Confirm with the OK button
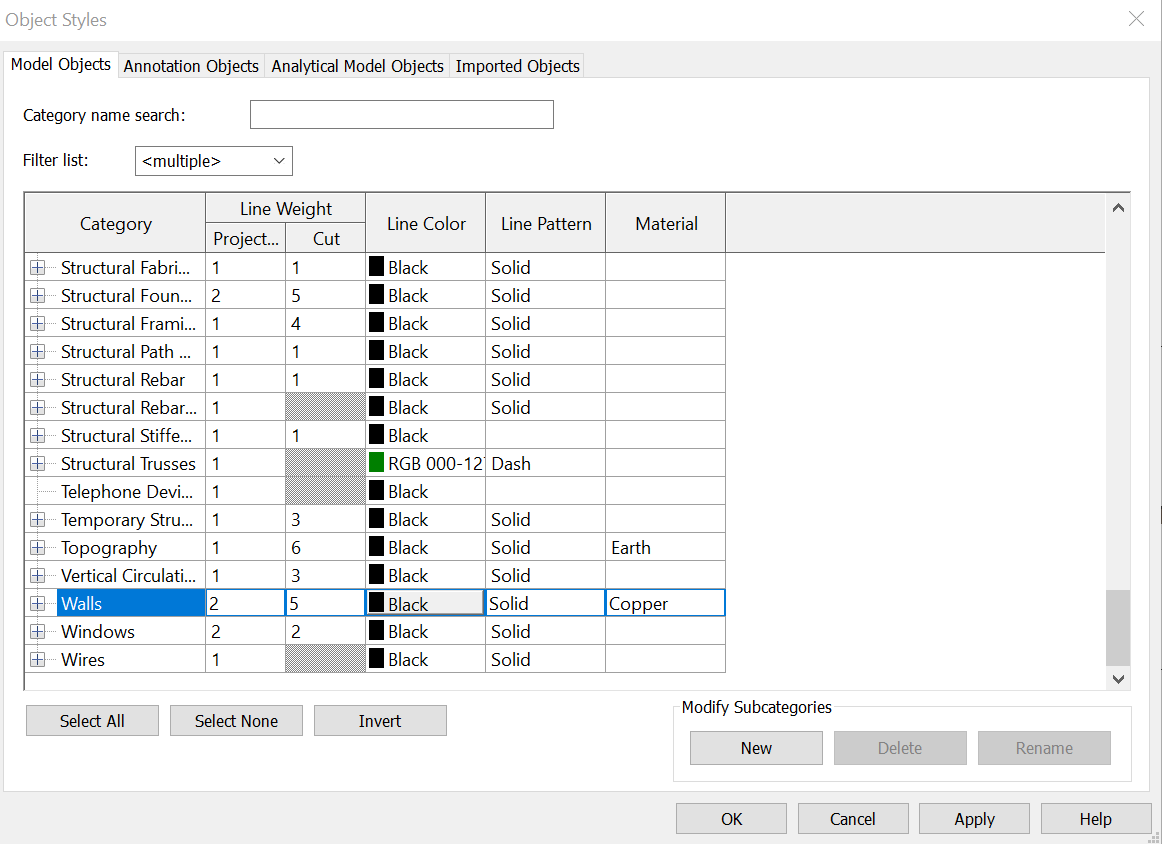This screenshot has height=844, width=1162. [x=731, y=819]
